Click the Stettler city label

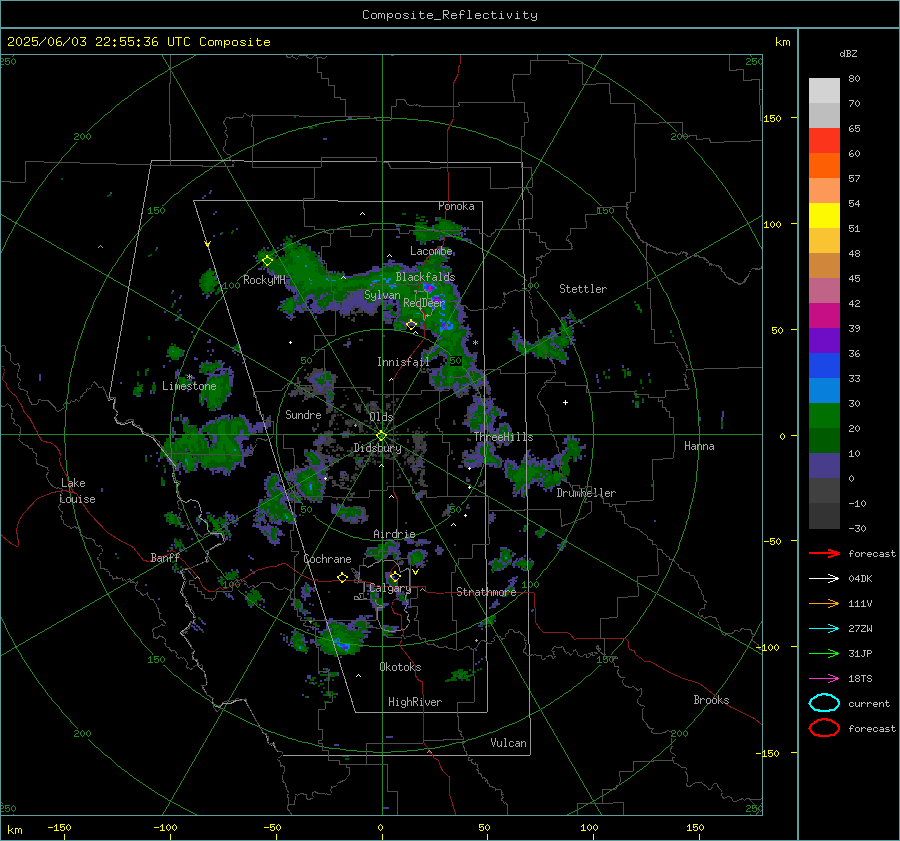pos(583,289)
